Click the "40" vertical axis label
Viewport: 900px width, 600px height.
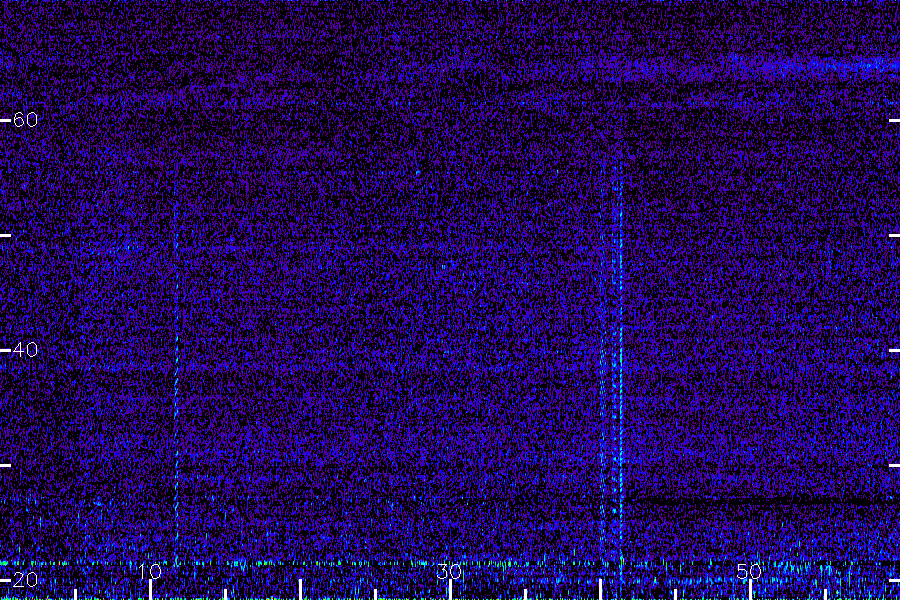point(25,349)
